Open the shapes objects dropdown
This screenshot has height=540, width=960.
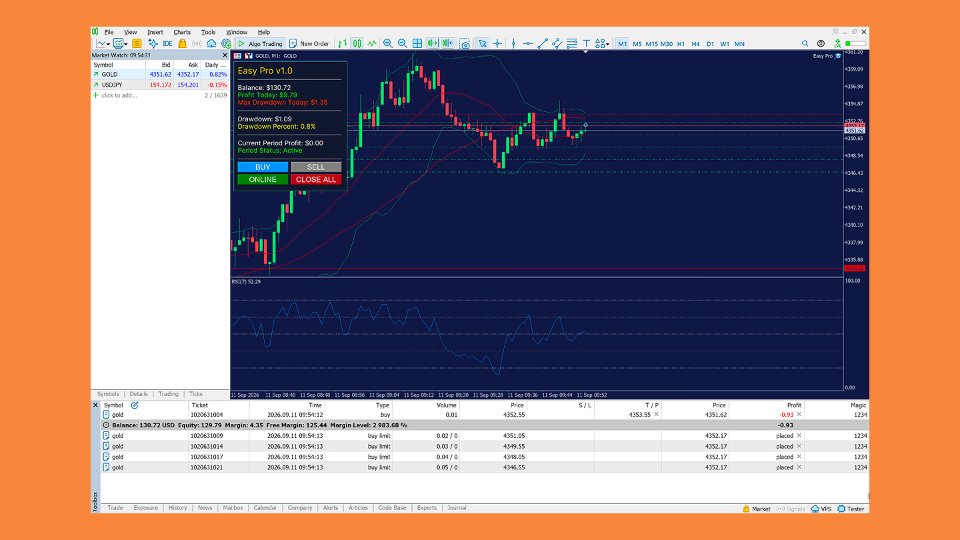[x=602, y=43]
